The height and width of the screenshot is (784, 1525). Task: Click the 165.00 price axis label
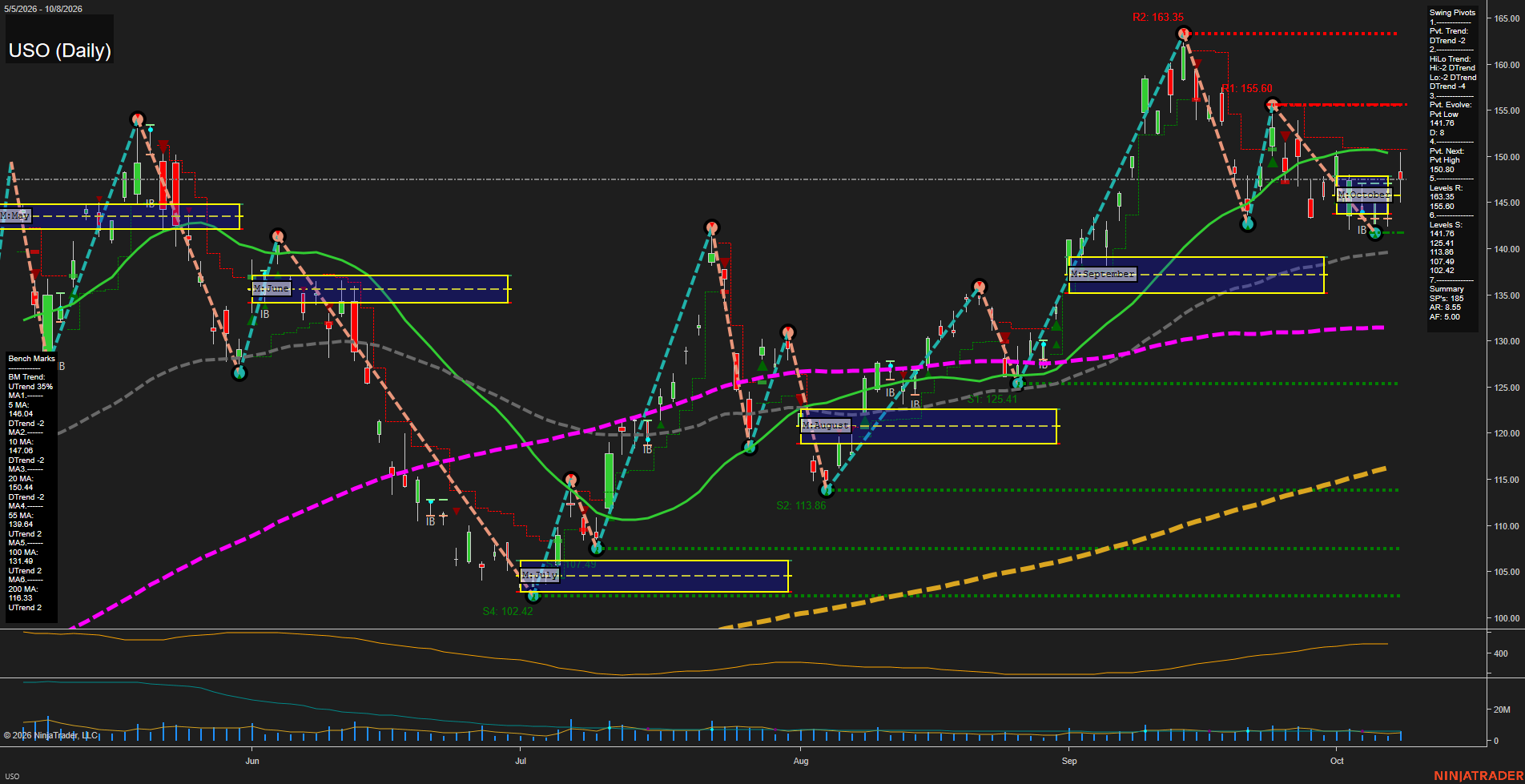(x=1507, y=18)
